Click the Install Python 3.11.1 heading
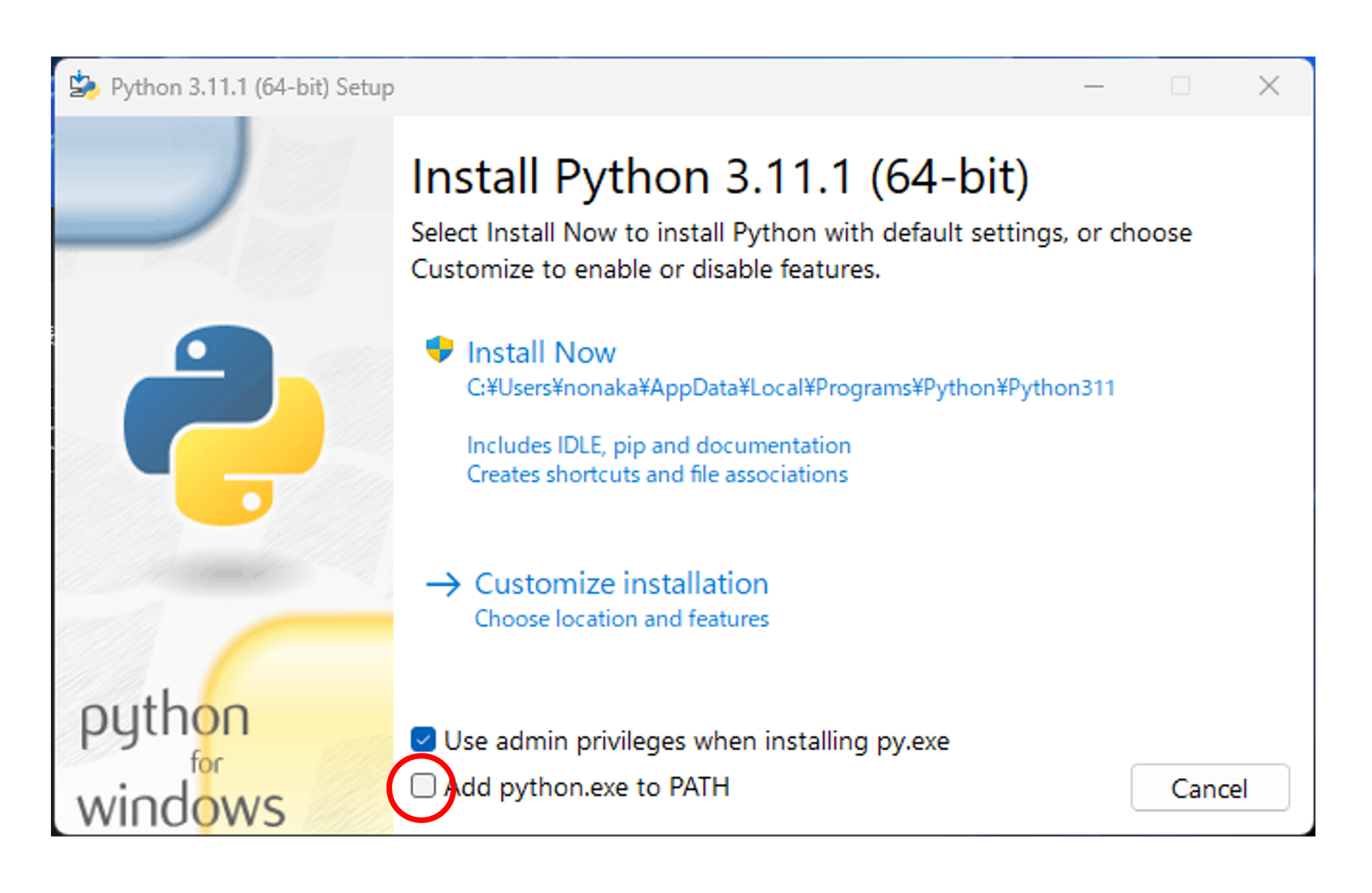The width and height of the screenshot is (1372, 893). 719,178
